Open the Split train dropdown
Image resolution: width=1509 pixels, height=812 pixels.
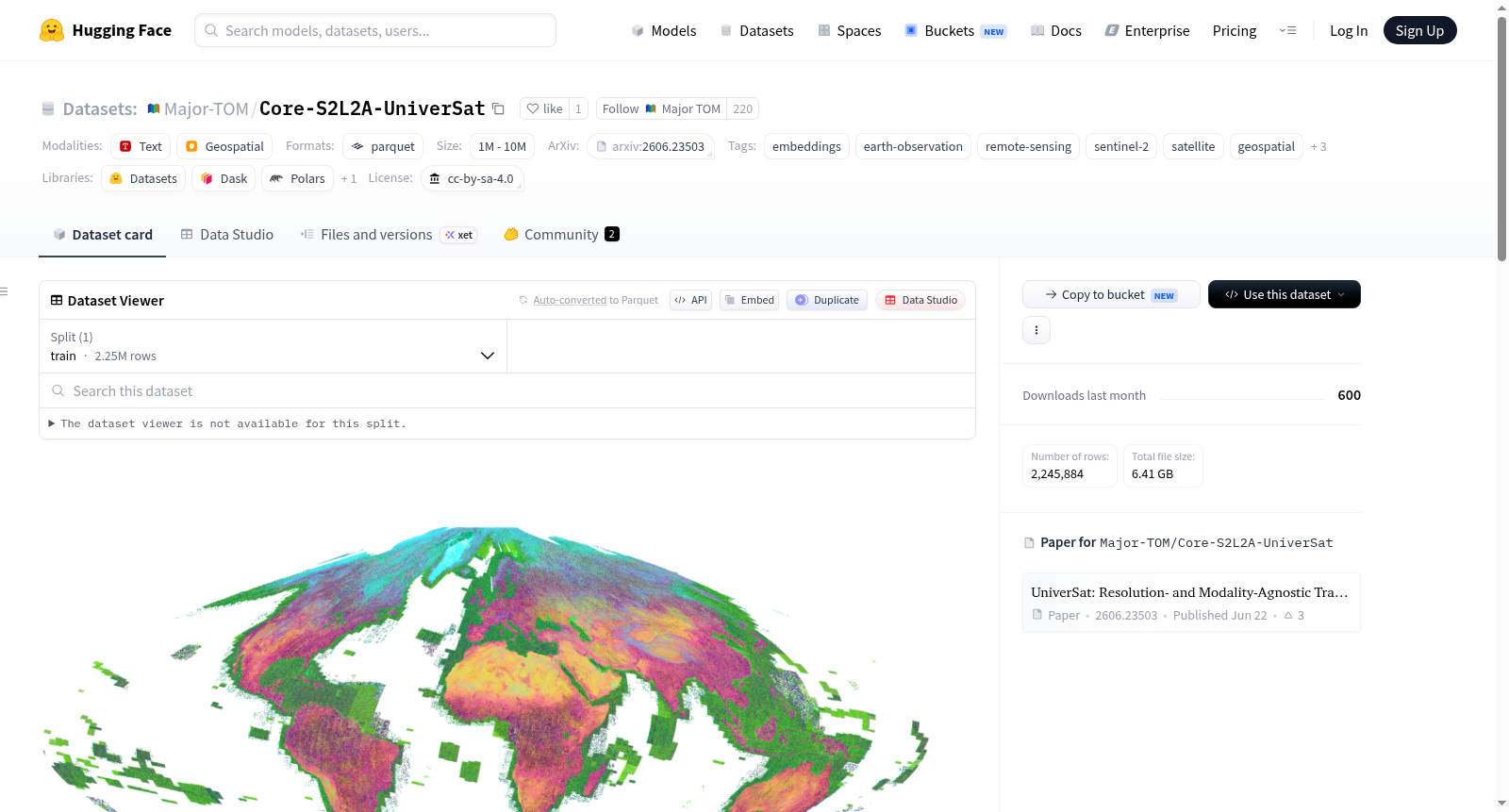click(274, 347)
